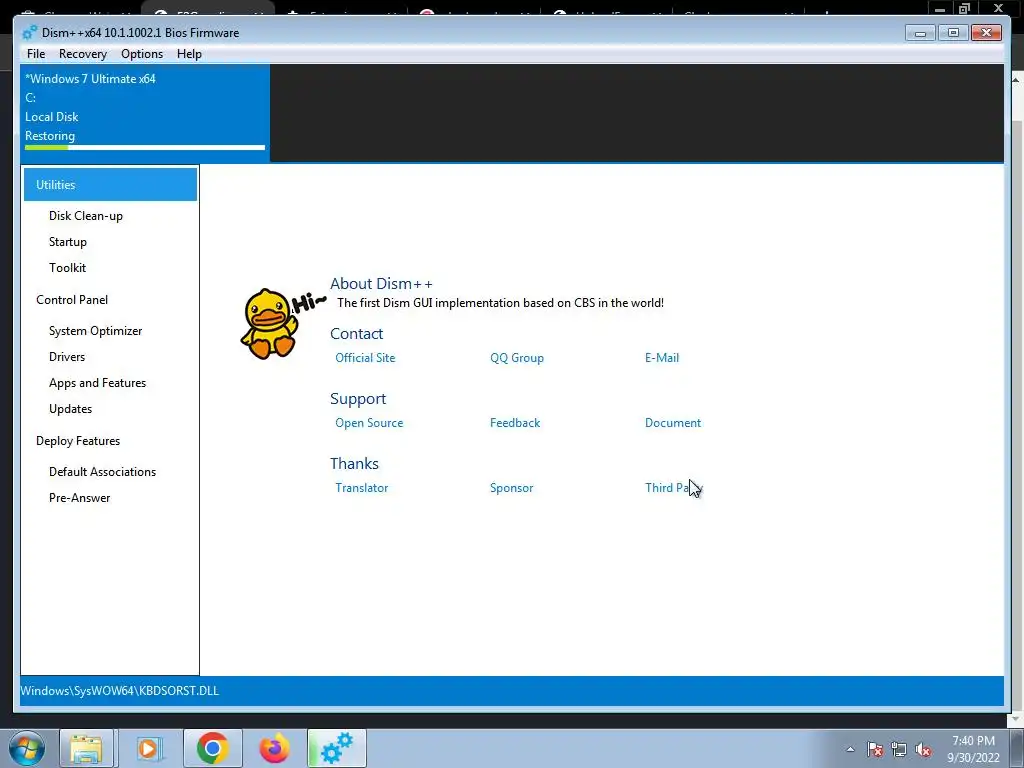Image resolution: width=1024 pixels, height=768 pixels.
Task: Open the Startup page
Action: (x=67, y=242)
